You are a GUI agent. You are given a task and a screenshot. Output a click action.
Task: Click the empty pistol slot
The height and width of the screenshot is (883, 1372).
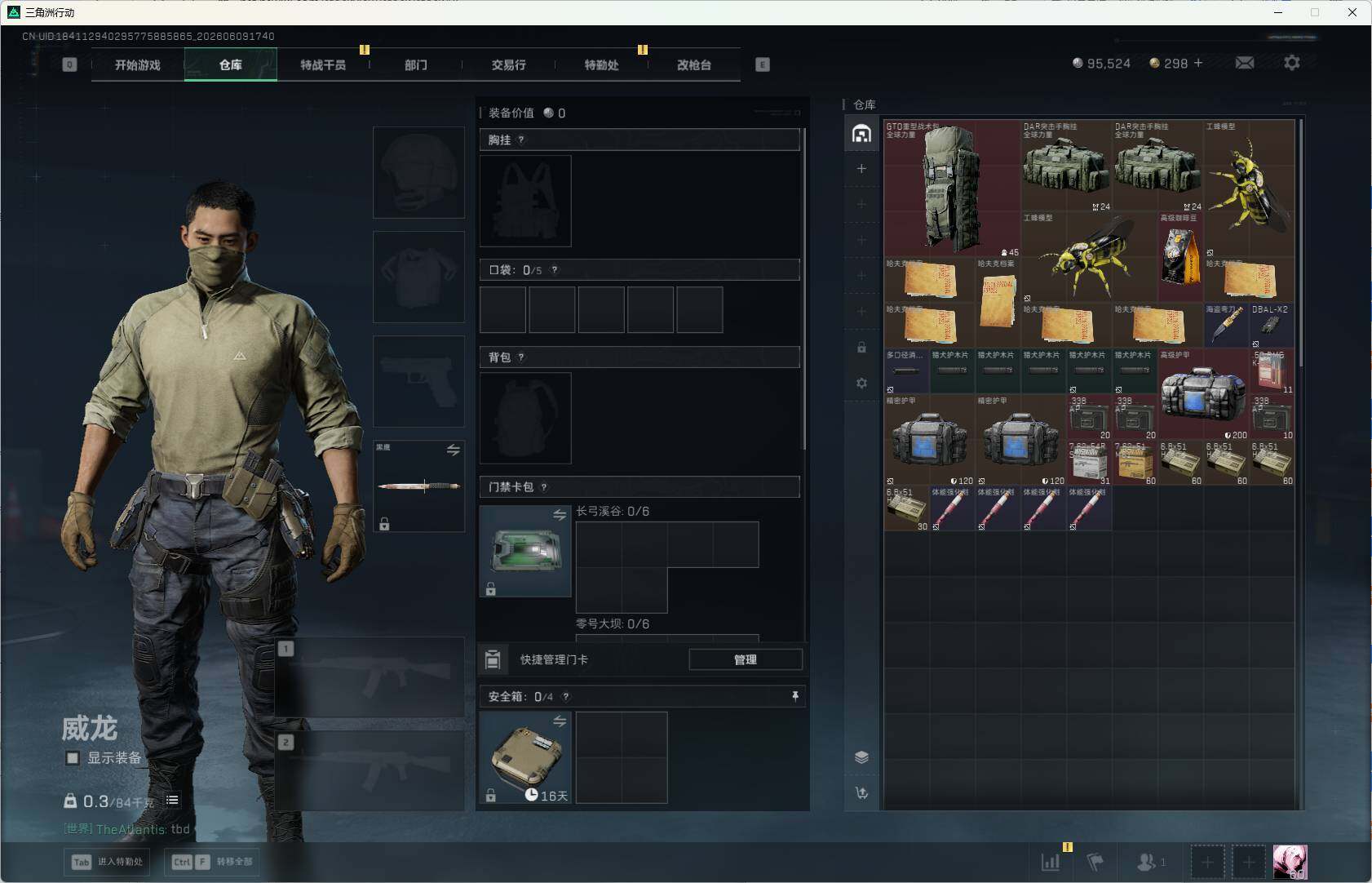point(419,381)
